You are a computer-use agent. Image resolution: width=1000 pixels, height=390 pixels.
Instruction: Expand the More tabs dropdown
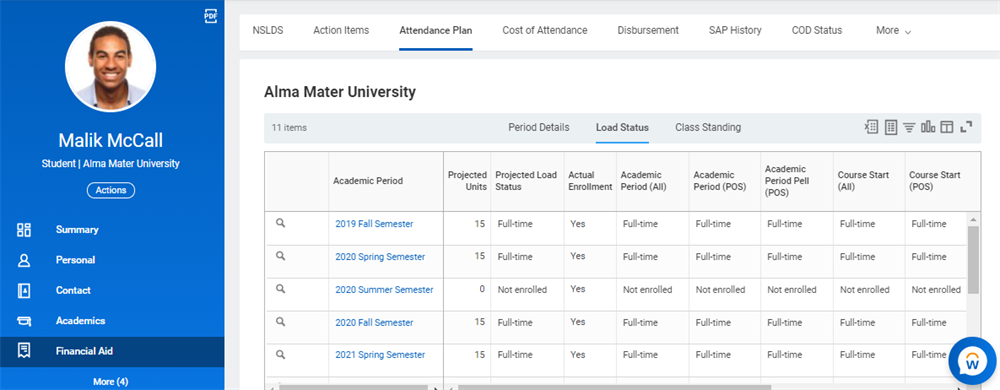coord(893,31)
